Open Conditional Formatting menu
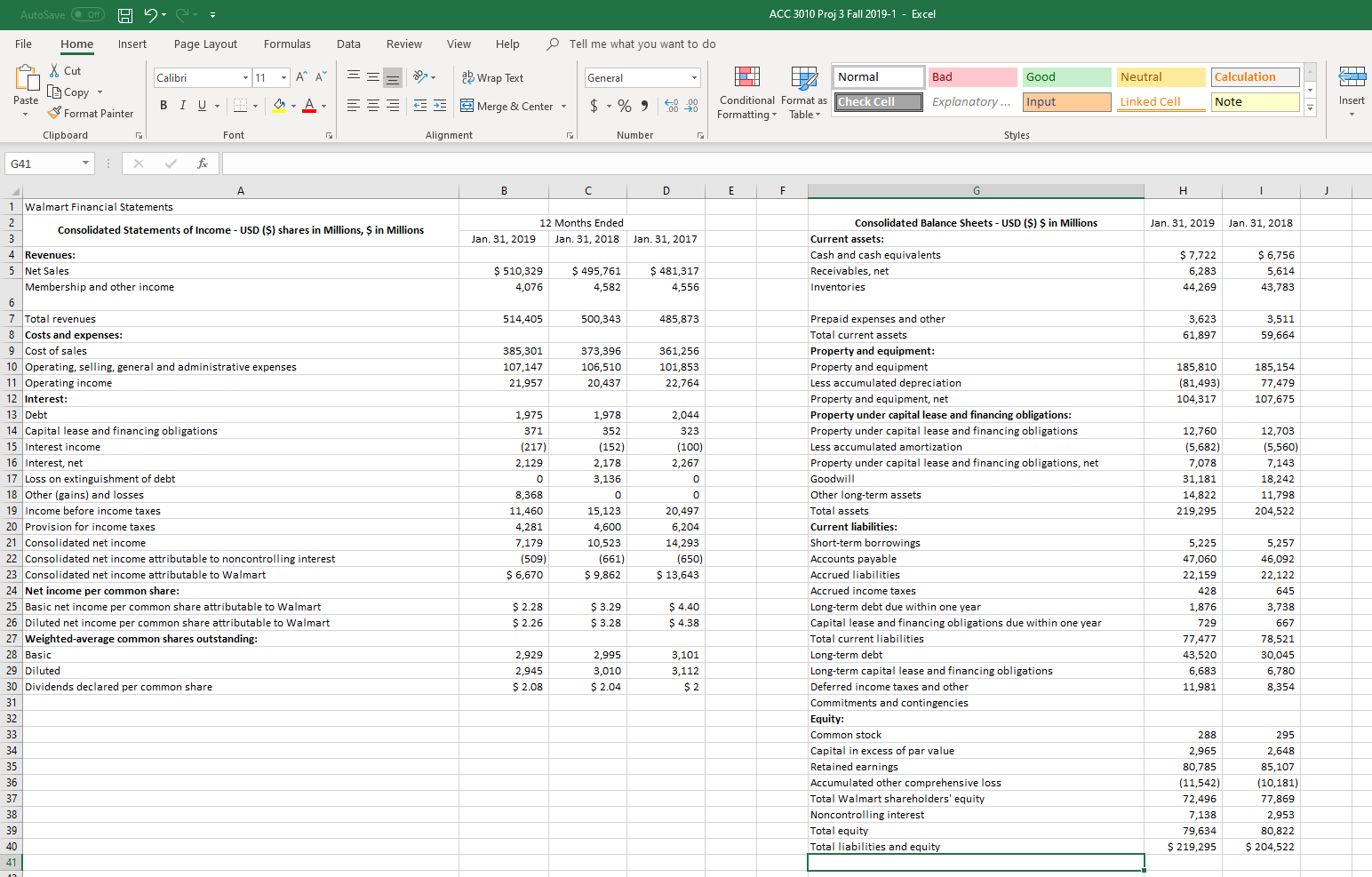The width and height of the screenshot is (1372, 877). tap(746, 92)
